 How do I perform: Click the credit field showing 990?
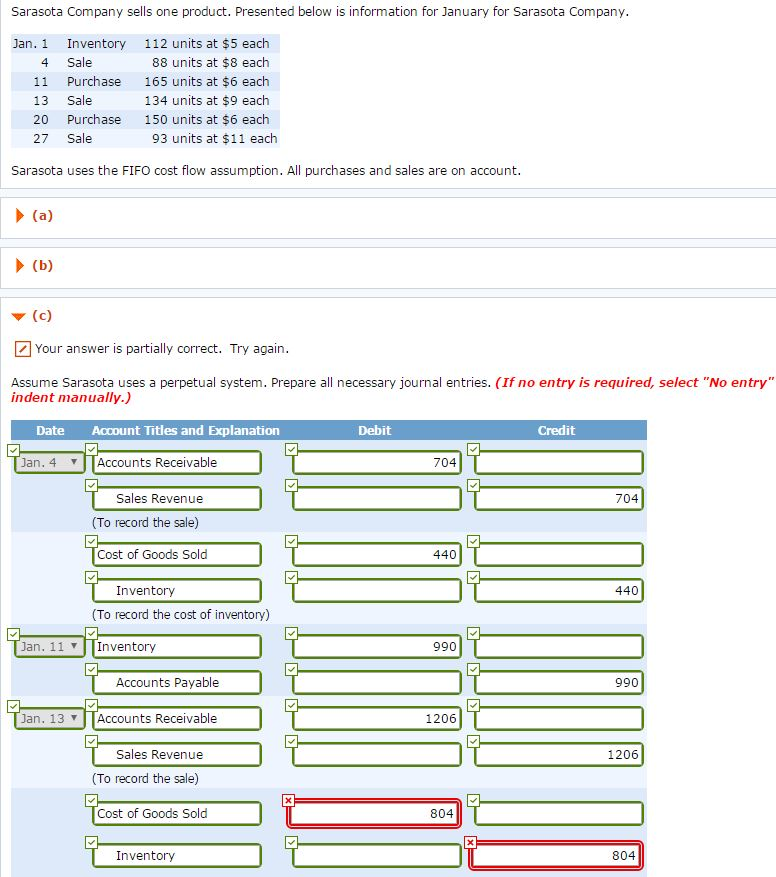(559, 682)
